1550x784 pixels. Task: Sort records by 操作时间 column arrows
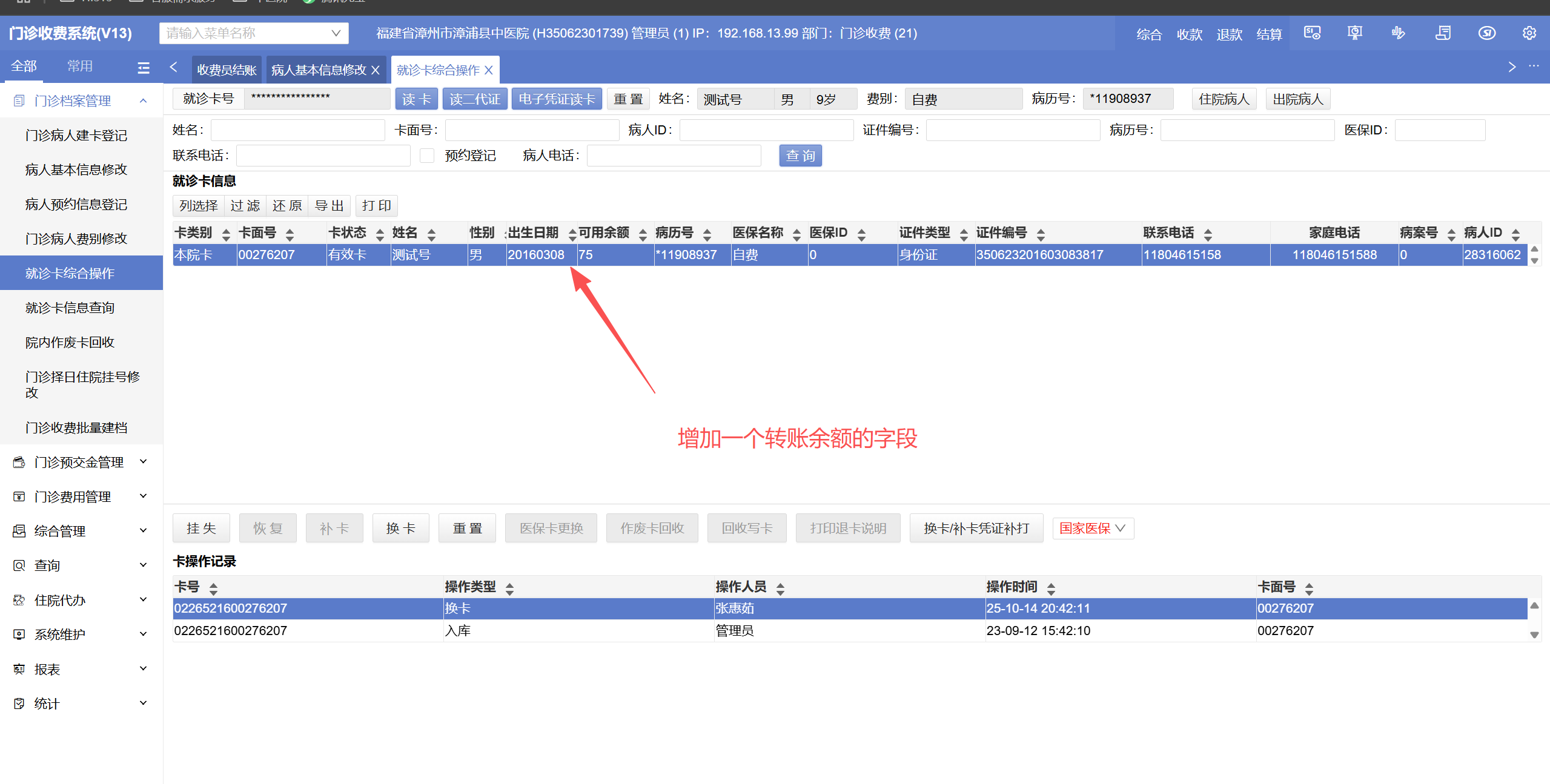(x=1051, y=588)
